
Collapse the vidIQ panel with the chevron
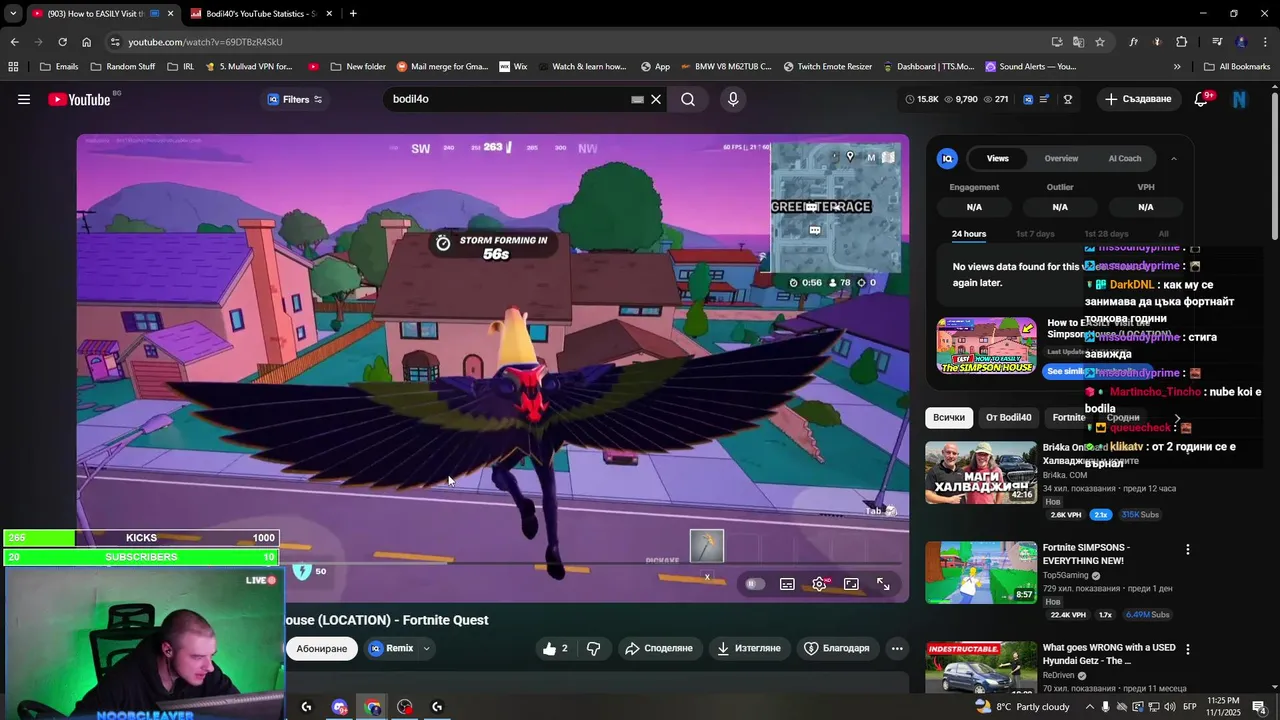click(1174, 158)
